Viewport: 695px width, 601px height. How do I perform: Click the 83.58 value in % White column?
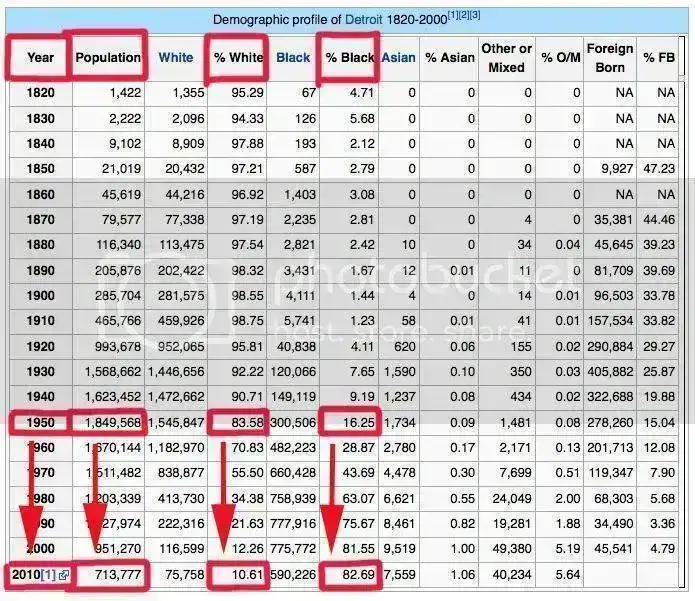(240, 423)
